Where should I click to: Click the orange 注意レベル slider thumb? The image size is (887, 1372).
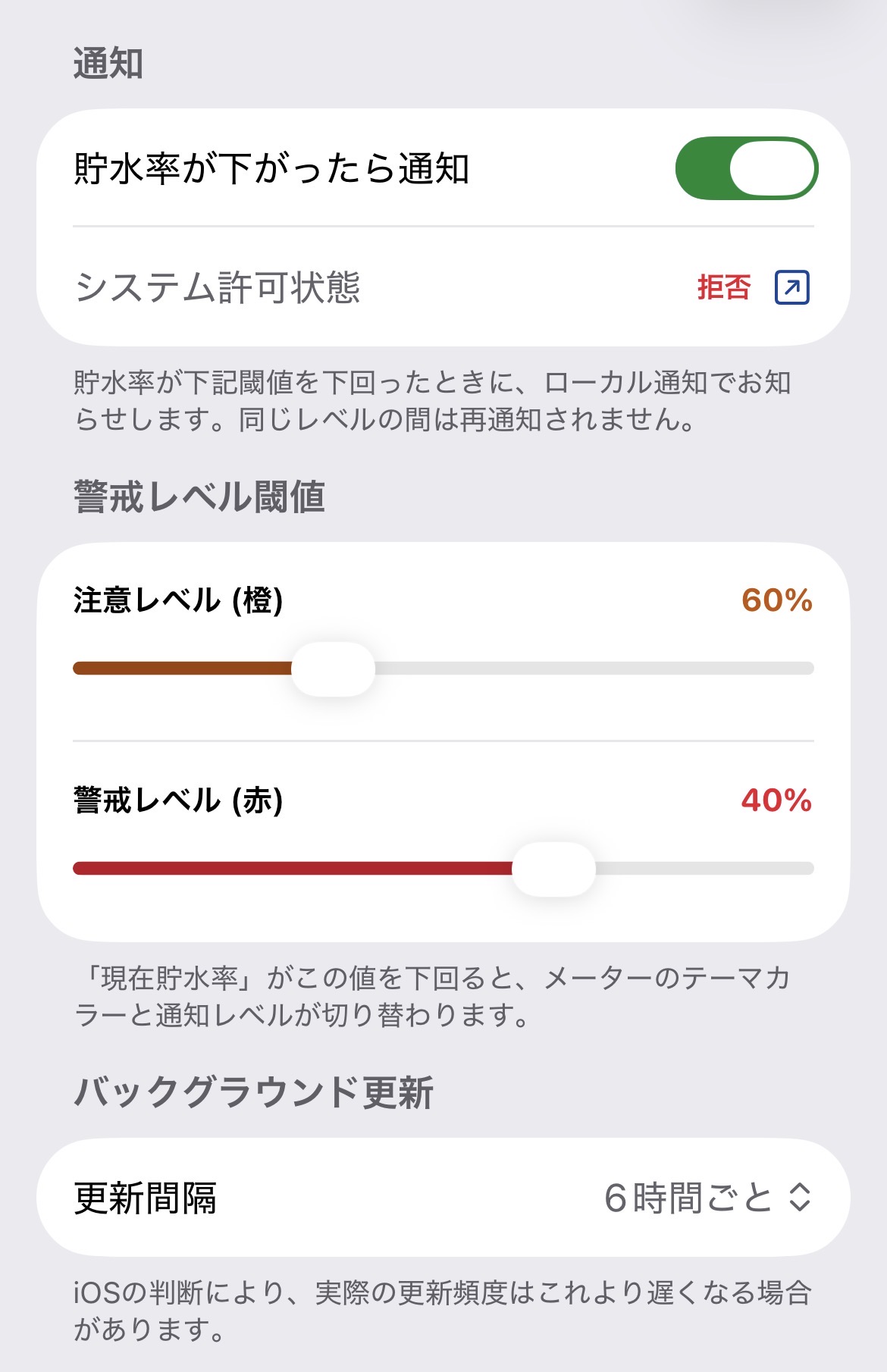(x=333, y=669)
